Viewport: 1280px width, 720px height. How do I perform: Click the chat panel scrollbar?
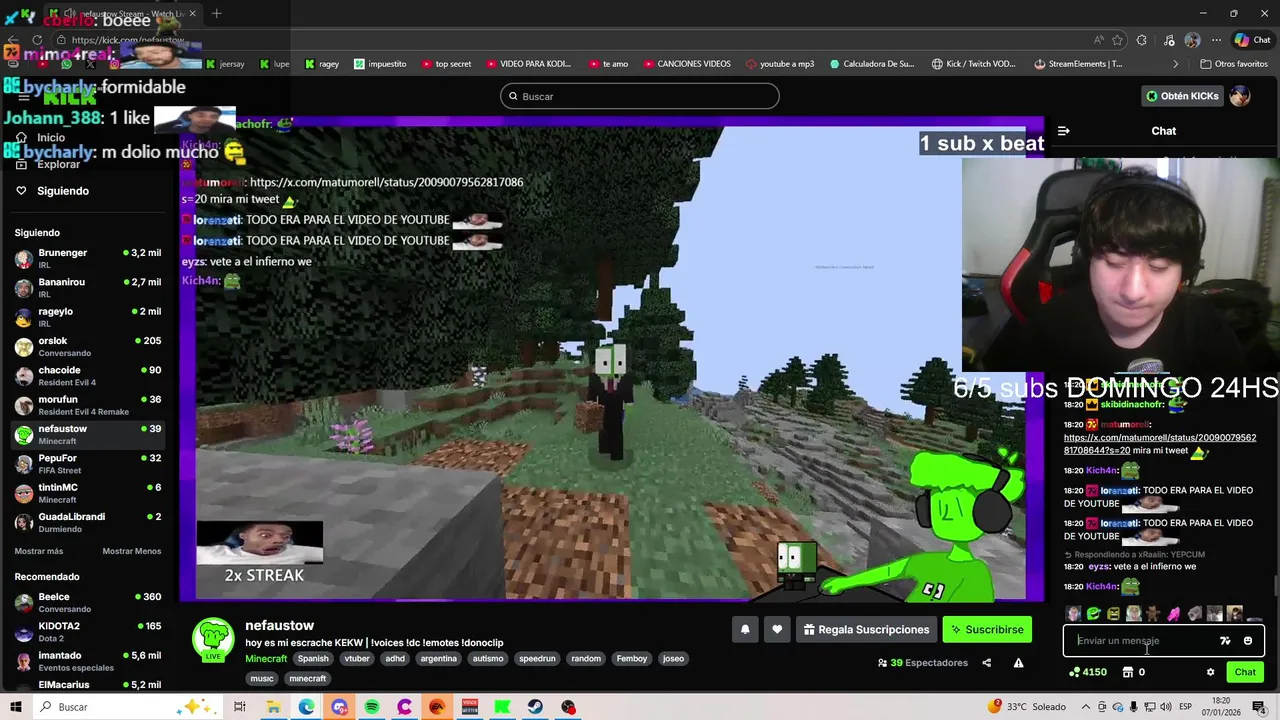1275,585
